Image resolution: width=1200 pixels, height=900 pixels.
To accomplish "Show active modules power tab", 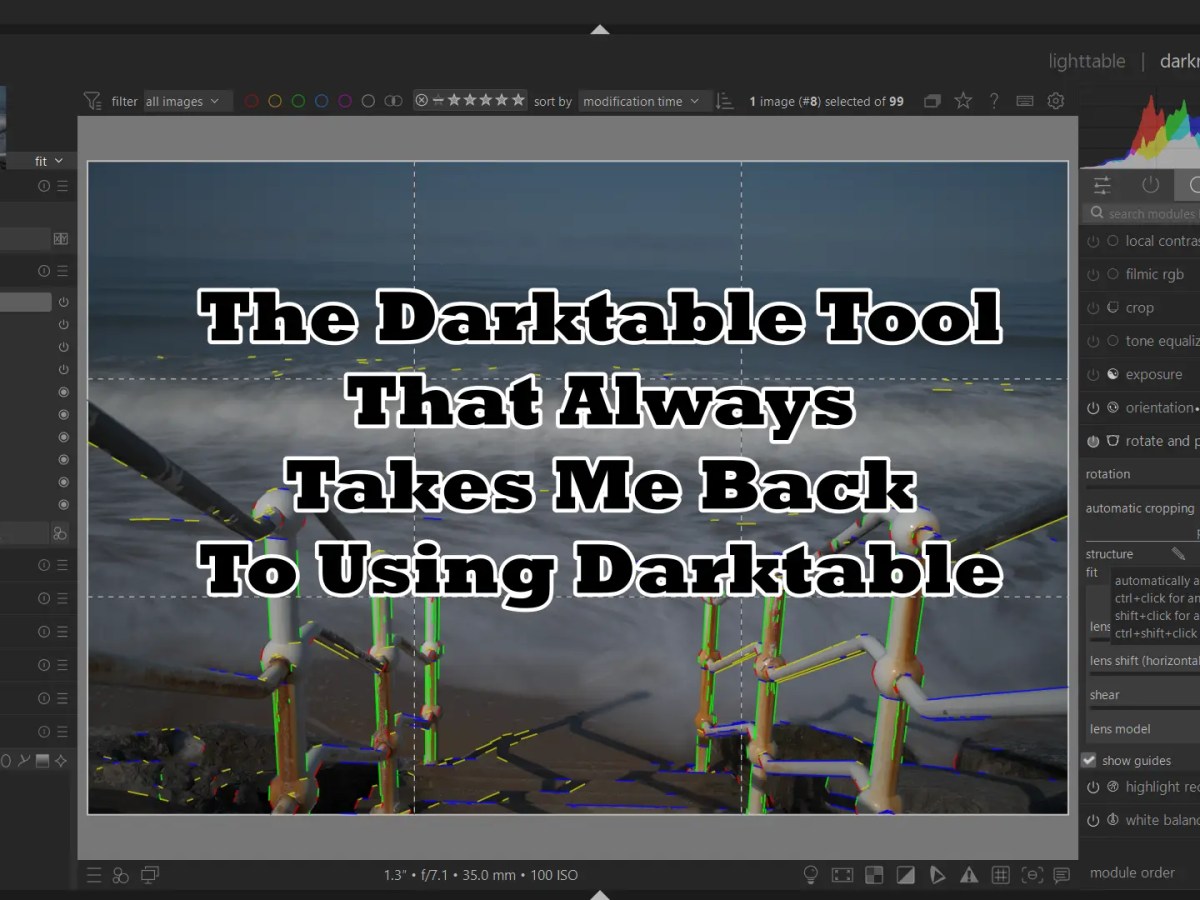I will tap(1150, 185).
